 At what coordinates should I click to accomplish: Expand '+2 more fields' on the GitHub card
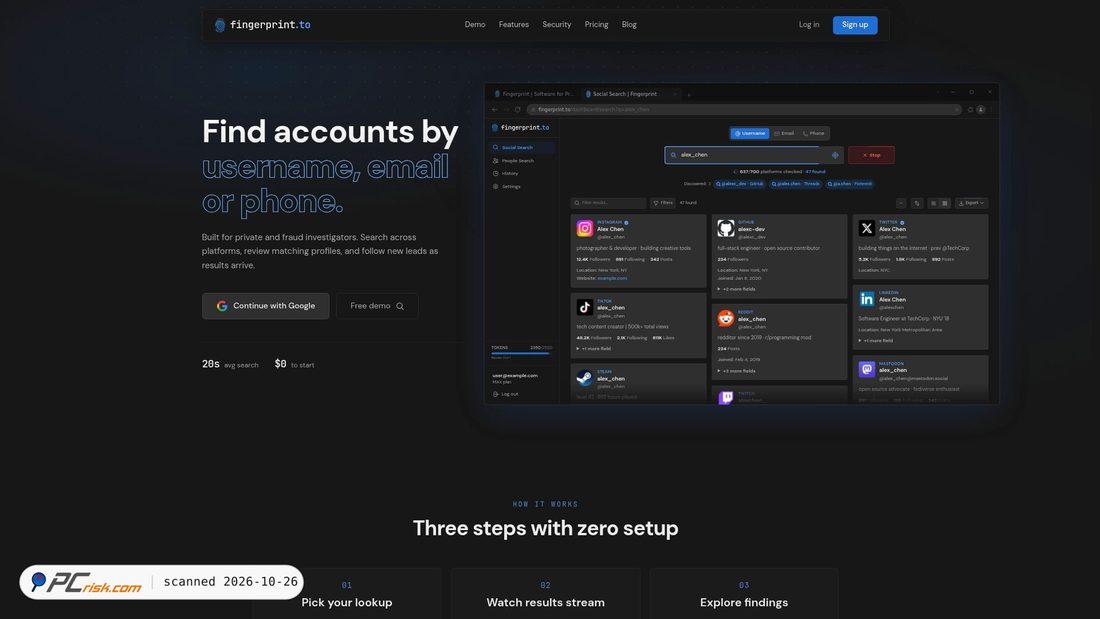737,289
